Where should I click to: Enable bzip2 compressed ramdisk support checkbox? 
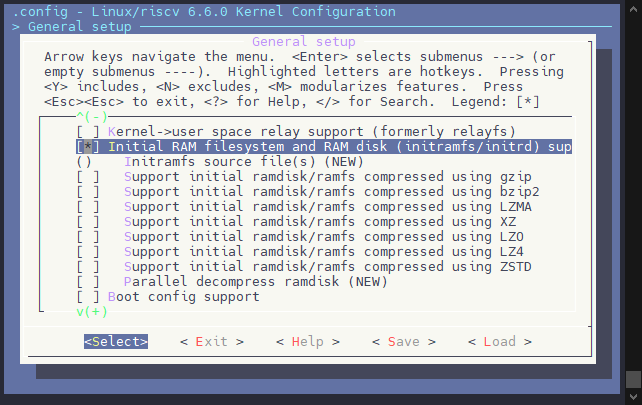point(88,191)
